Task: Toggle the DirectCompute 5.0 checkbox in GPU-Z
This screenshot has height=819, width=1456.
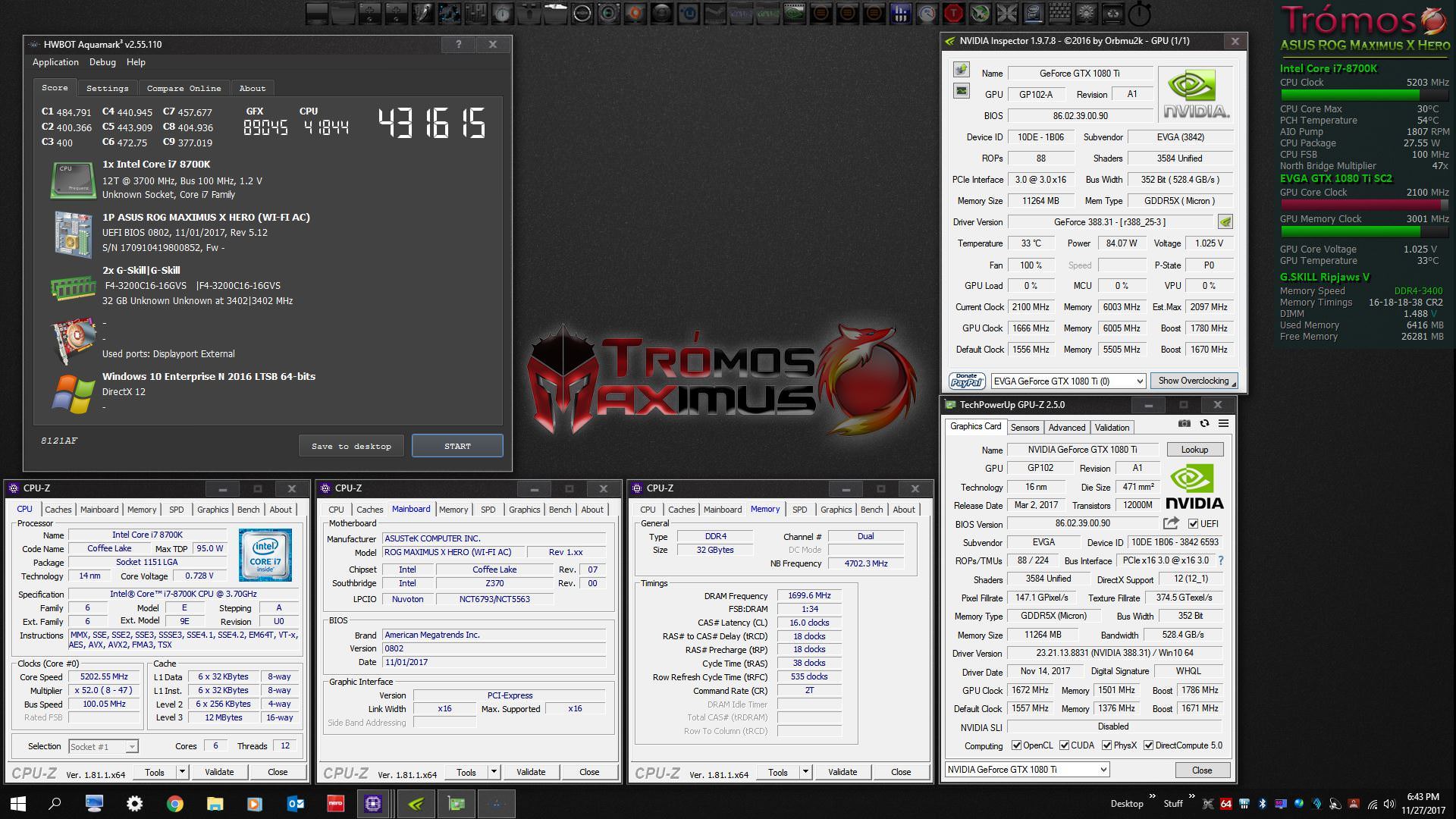Action: pos(1149,745)
